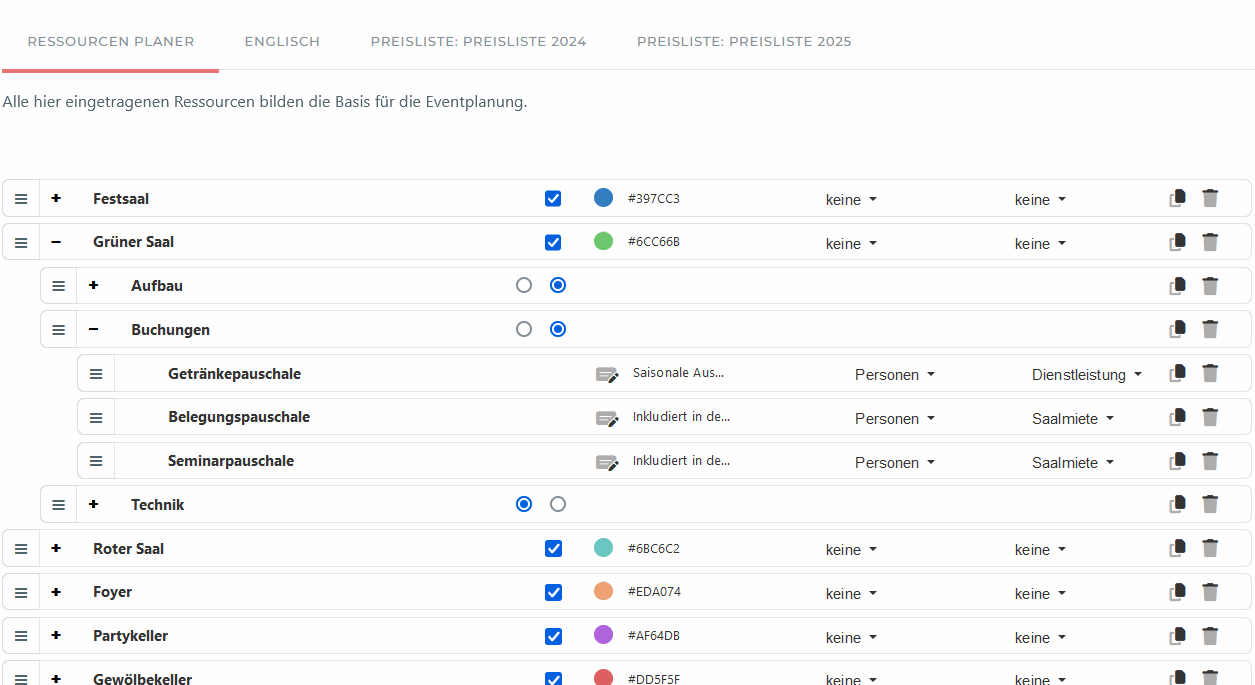Edit the Getränkepauschale description note icon

pyautogui.click(x=607, y=374)
